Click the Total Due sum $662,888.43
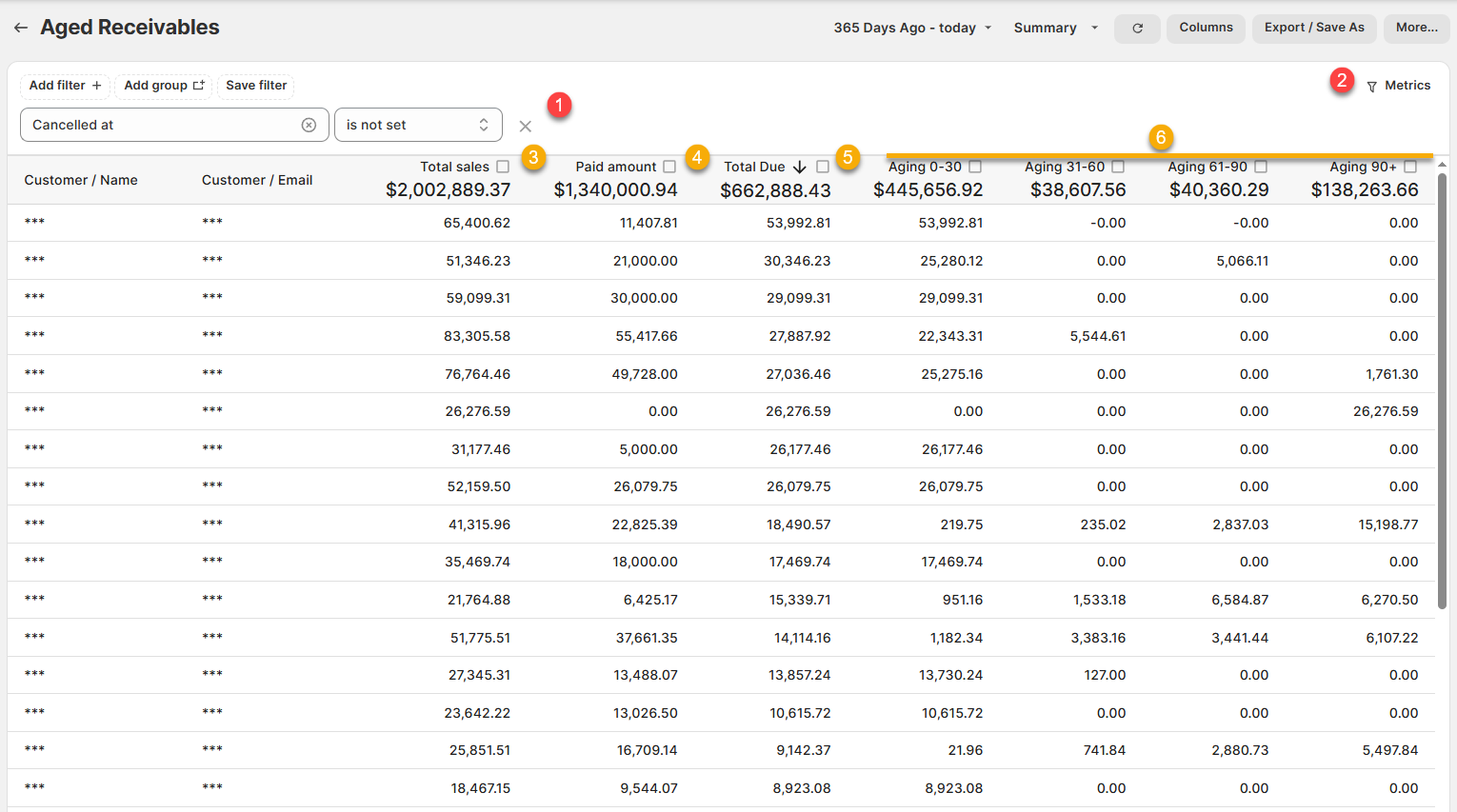The height and width of the screenshot is (812, 1457). coord(775,190)
